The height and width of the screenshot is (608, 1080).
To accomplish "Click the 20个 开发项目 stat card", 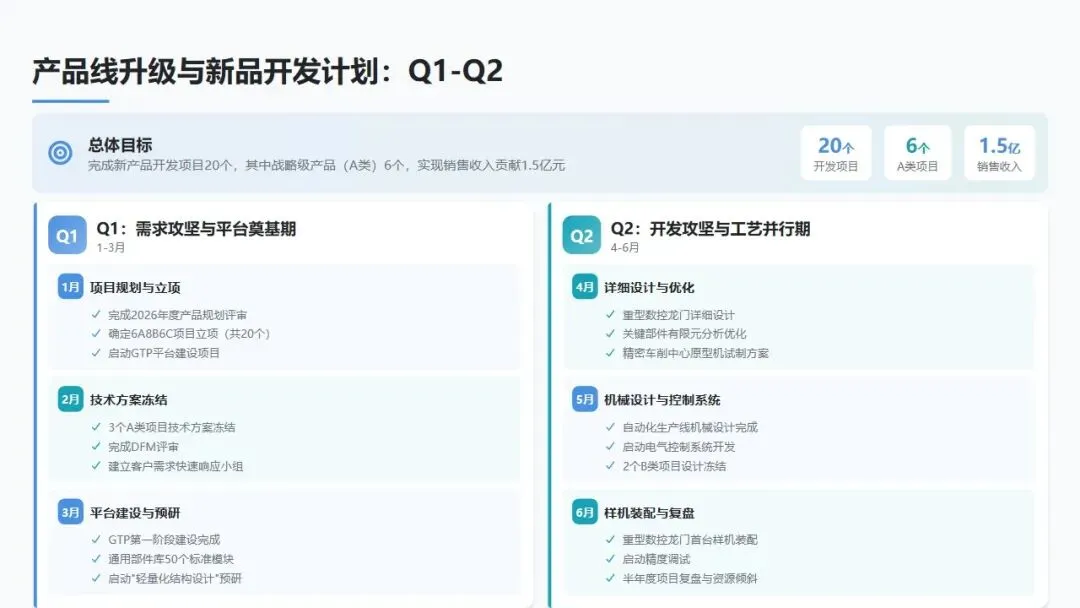I will [x=835, y=153].
